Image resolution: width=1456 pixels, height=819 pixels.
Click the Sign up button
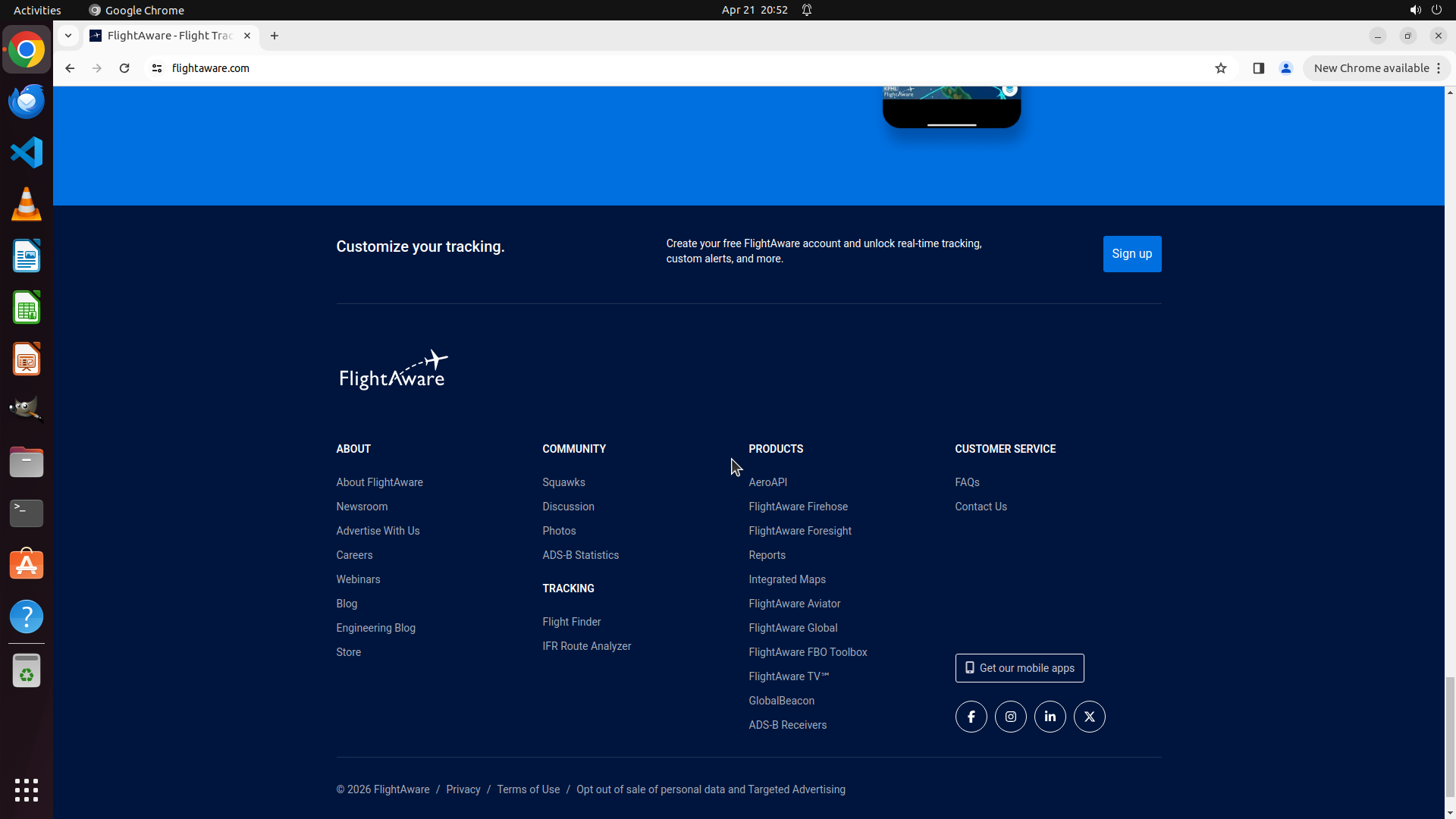(1131, 254)
